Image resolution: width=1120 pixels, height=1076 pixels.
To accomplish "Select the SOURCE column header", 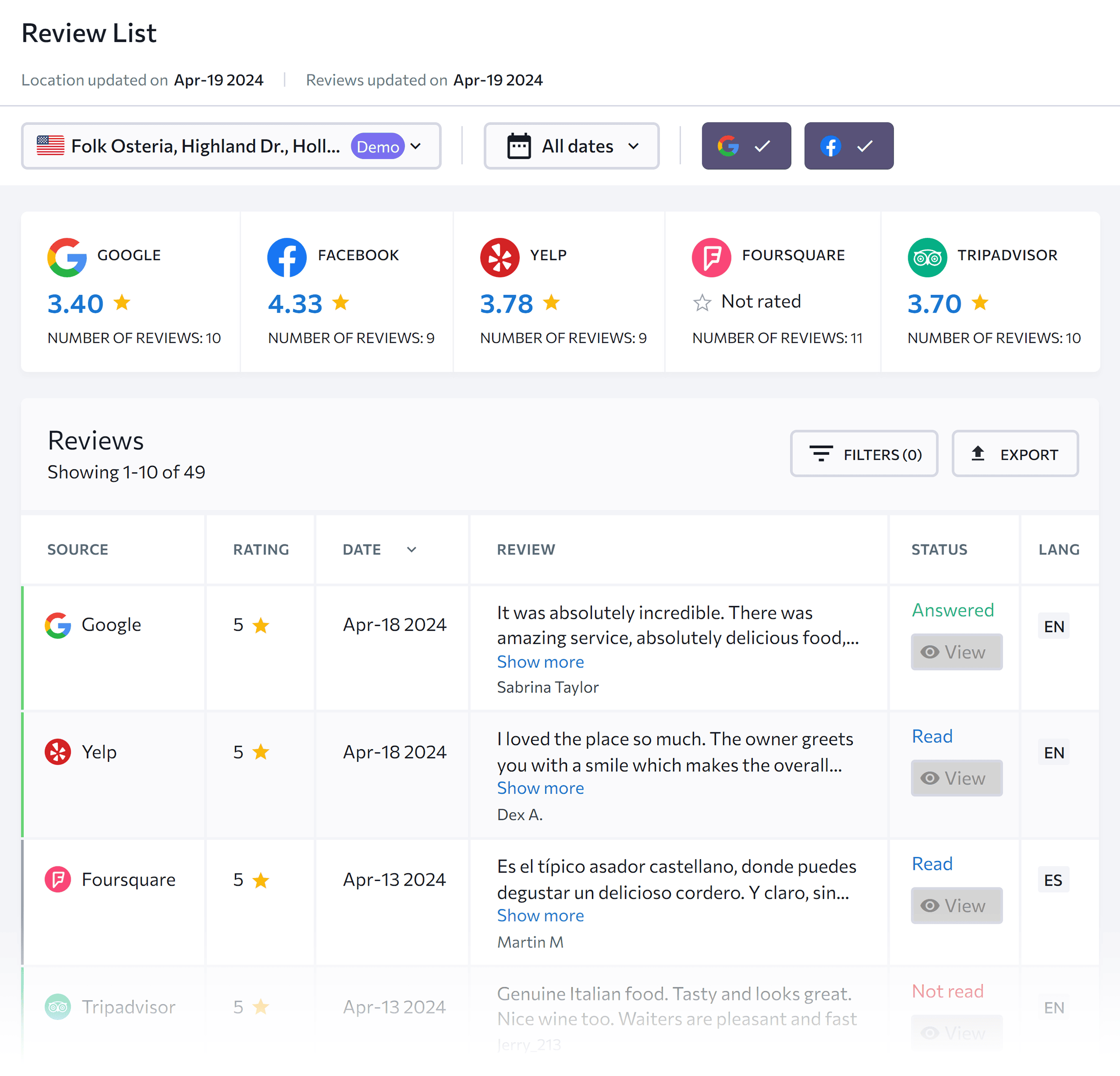I will coord(78,549).
